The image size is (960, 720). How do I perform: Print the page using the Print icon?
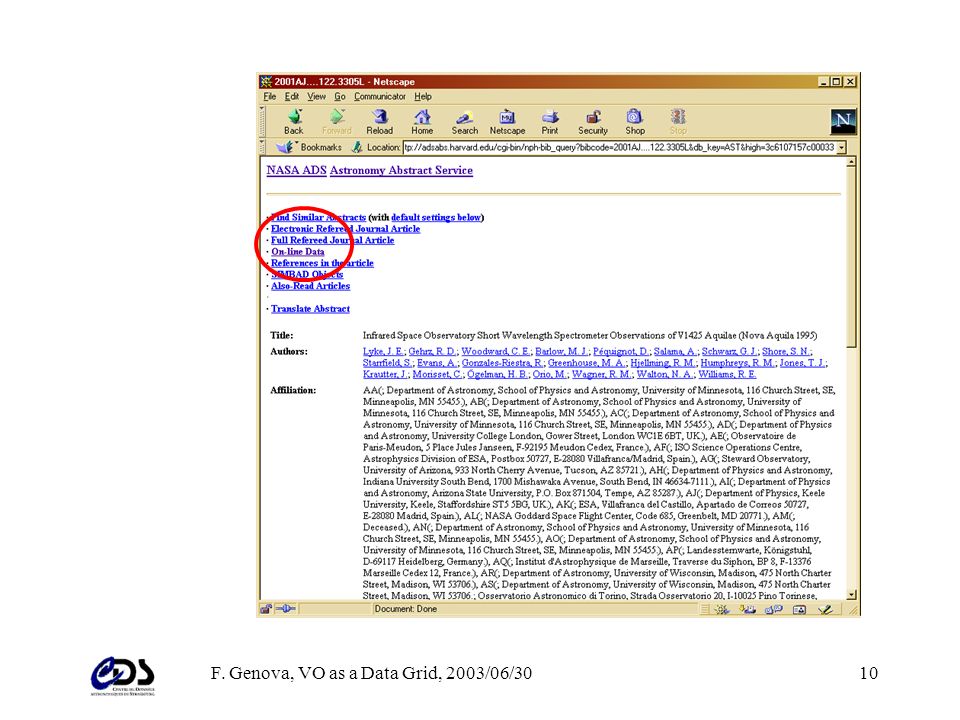coord(550,116)
